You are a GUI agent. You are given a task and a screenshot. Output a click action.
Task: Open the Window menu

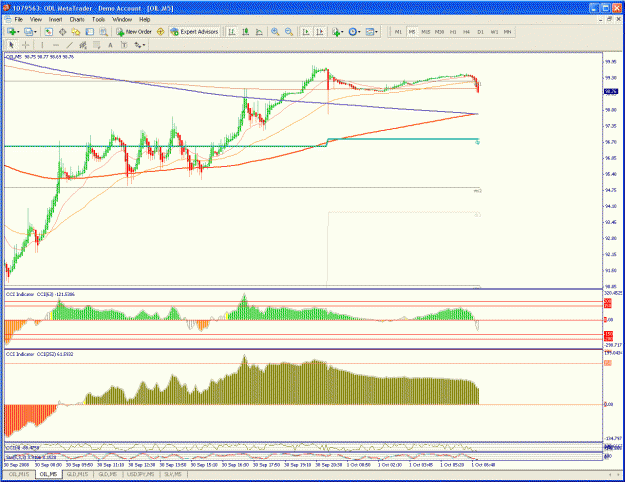(x=122, y=20)
